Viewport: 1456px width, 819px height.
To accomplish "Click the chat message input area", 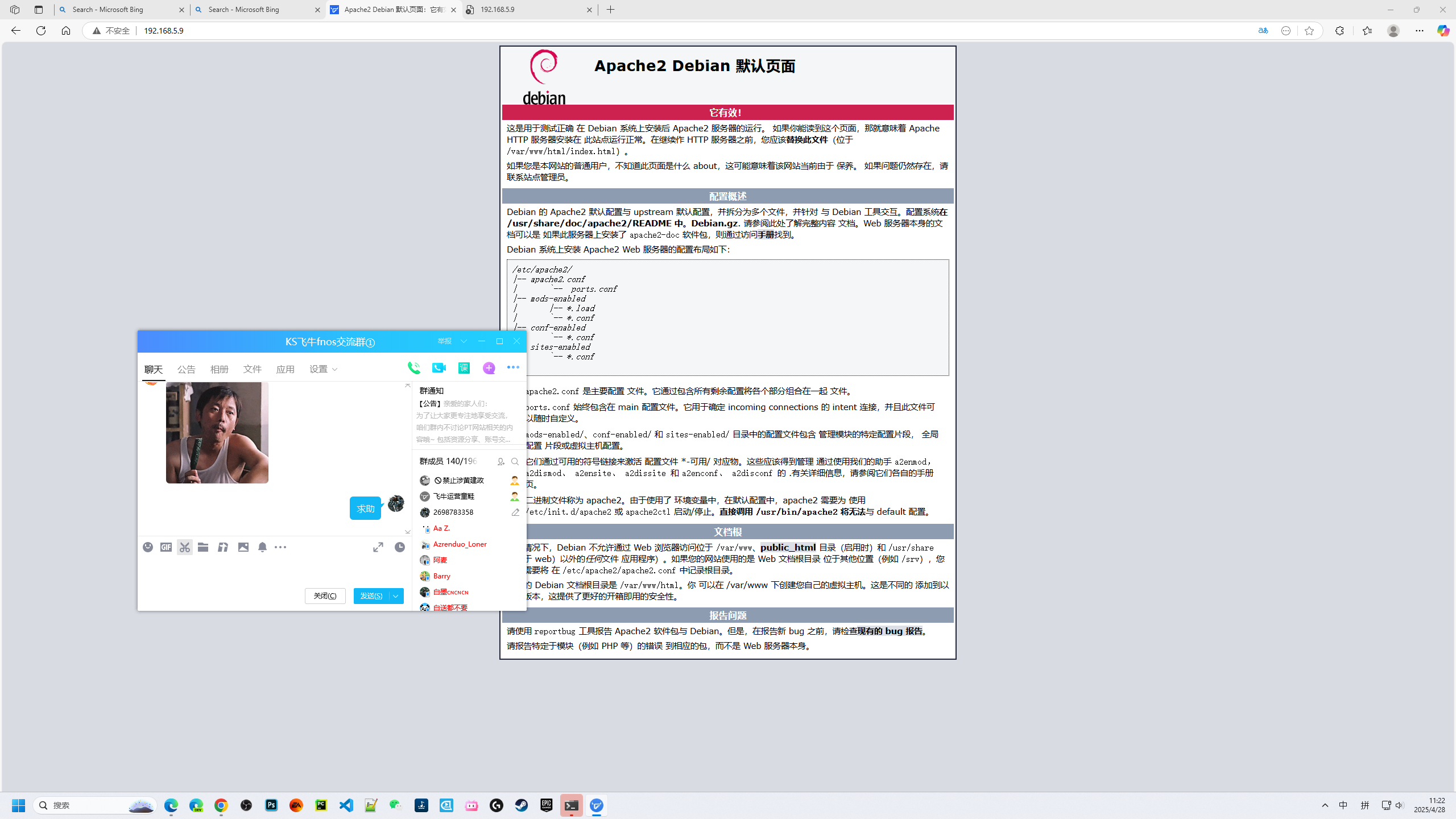I will point(275,570).
